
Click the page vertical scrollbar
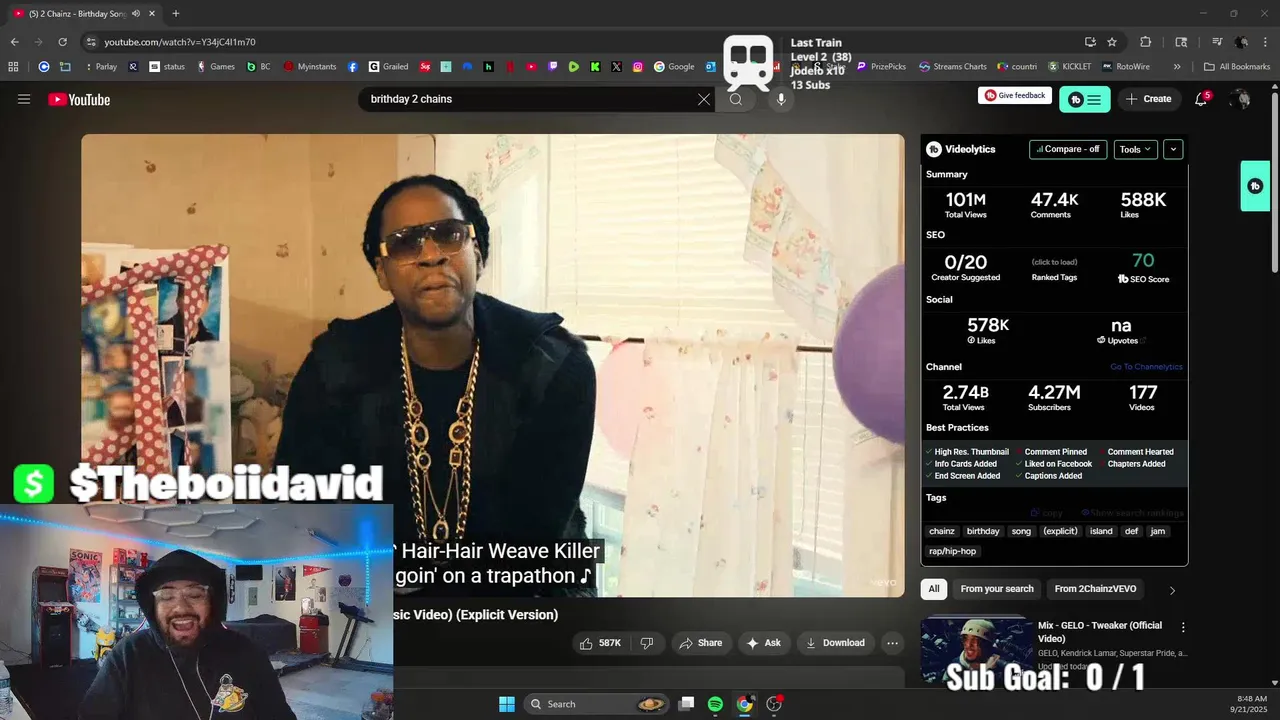point(1274,180)
